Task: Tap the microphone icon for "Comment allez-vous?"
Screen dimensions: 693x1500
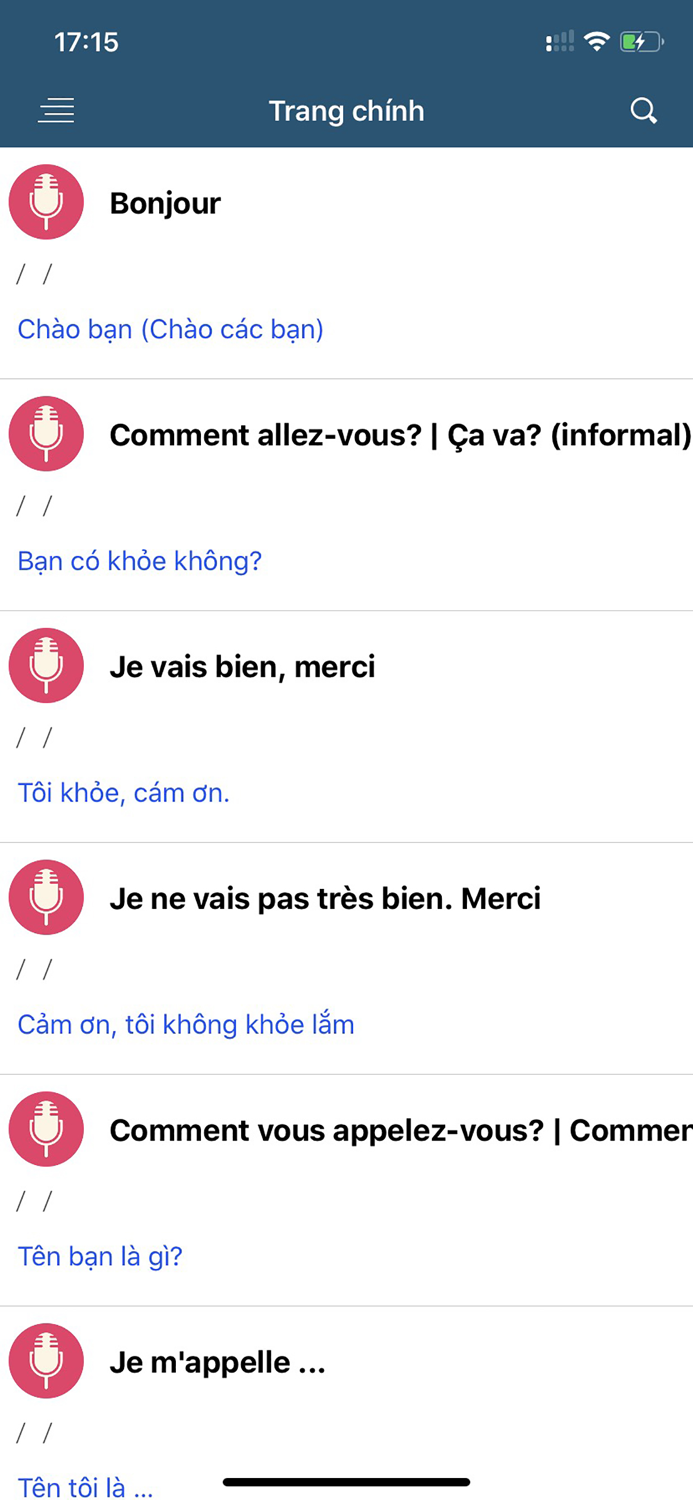Action: pyautogui.click(x=46, y=434)
